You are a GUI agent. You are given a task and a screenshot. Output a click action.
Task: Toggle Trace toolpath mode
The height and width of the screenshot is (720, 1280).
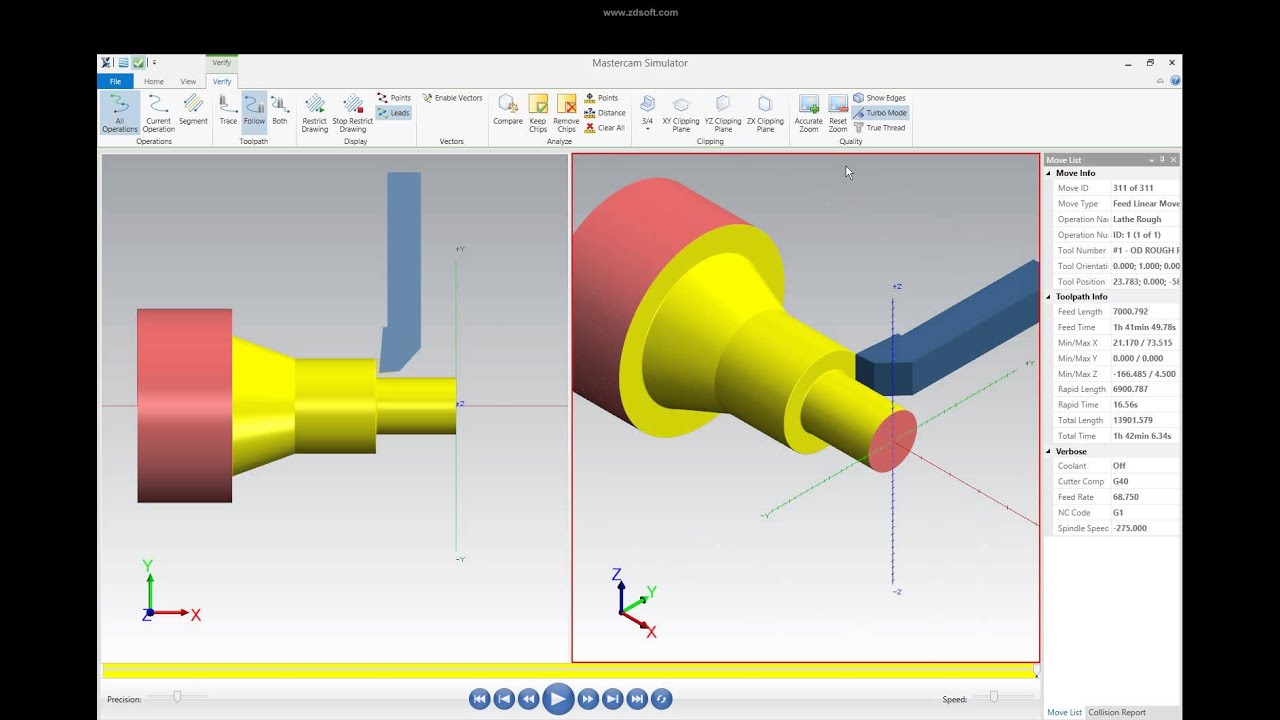pyautogui.click(x=228, y=110)
